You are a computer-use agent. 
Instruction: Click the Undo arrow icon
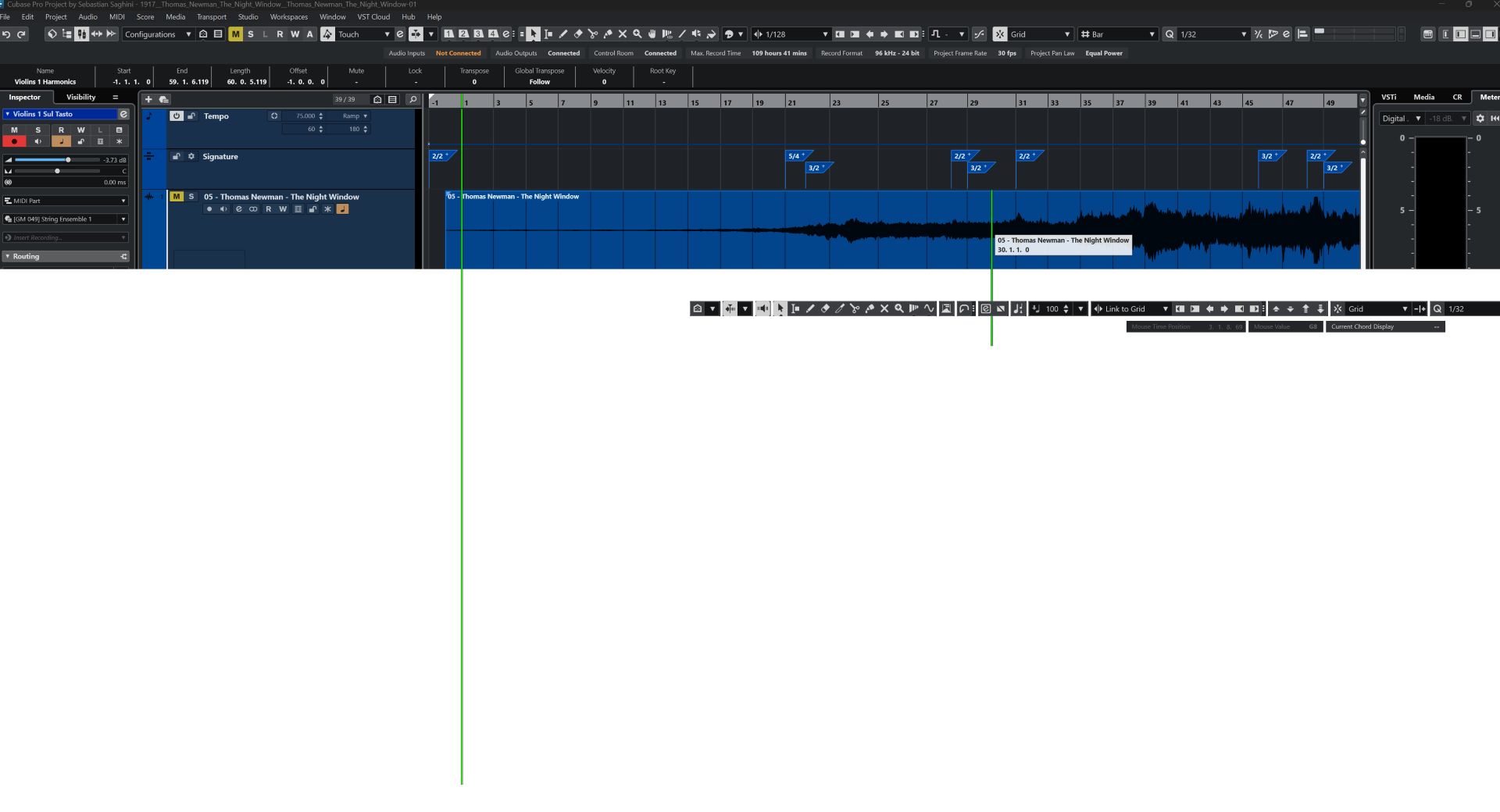(x=6, y=34)
